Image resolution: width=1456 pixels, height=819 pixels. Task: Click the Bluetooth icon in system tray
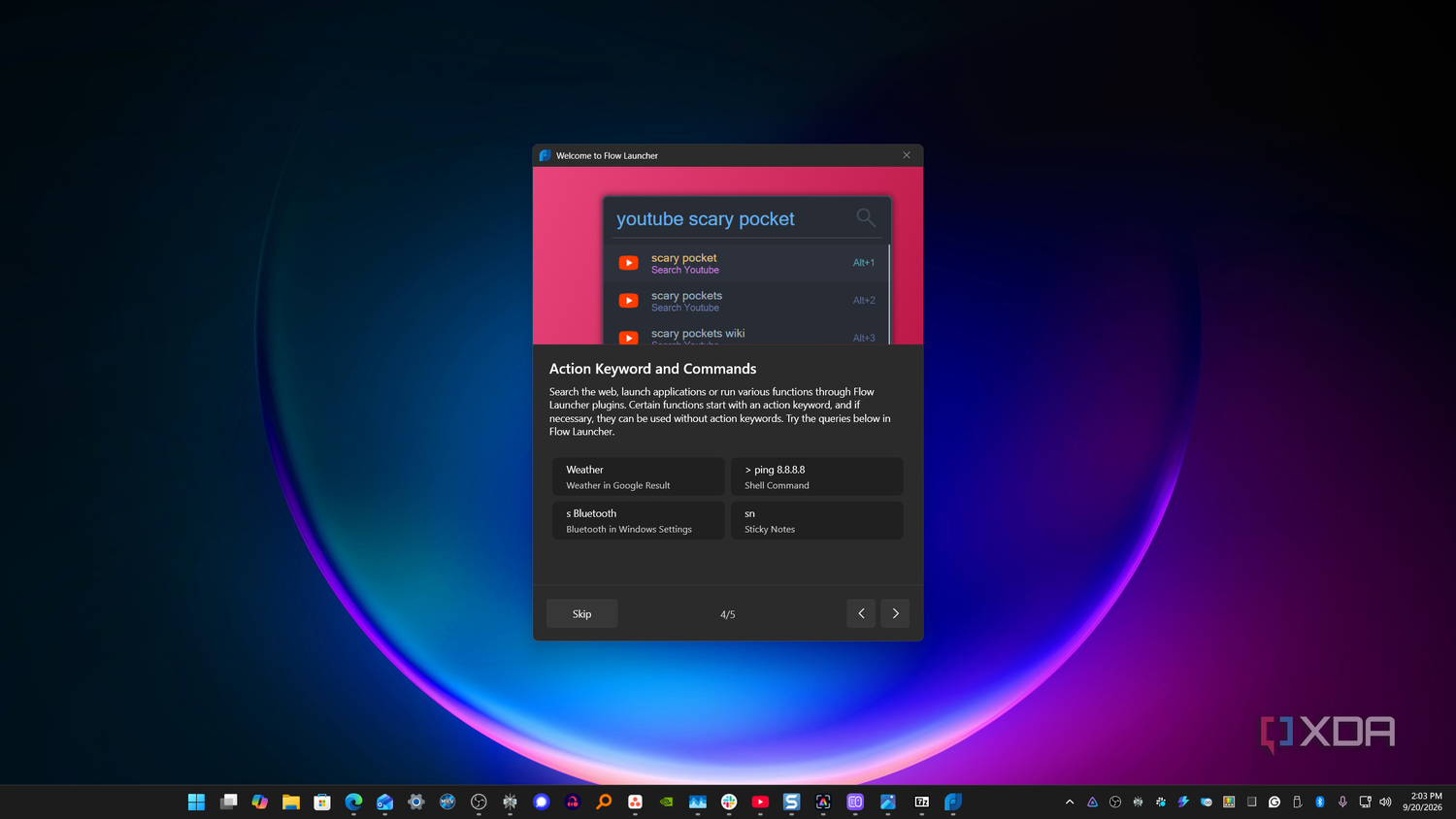click(x=1320, y=802)
